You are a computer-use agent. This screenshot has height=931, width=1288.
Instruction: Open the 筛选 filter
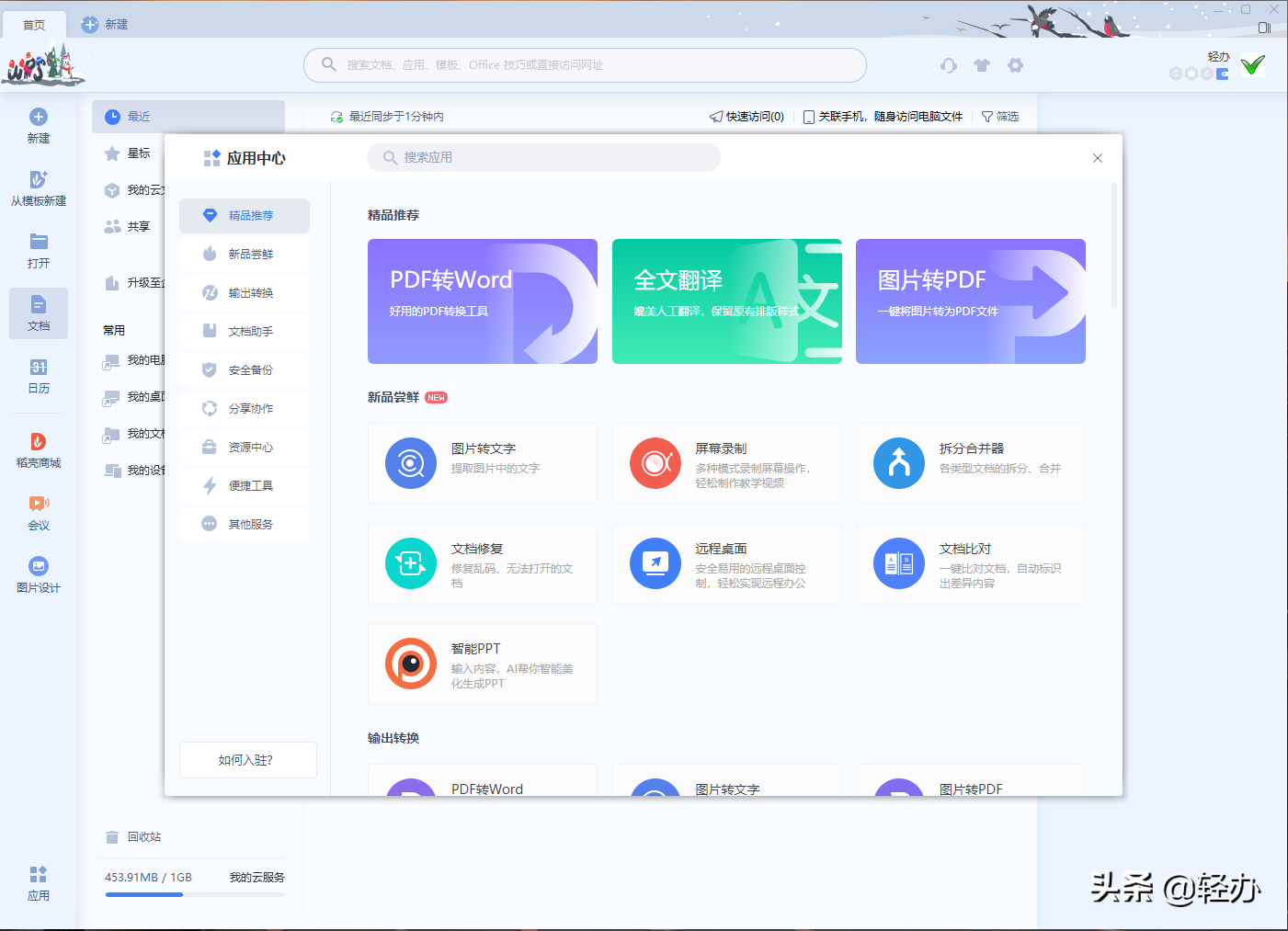[1000, 117]
